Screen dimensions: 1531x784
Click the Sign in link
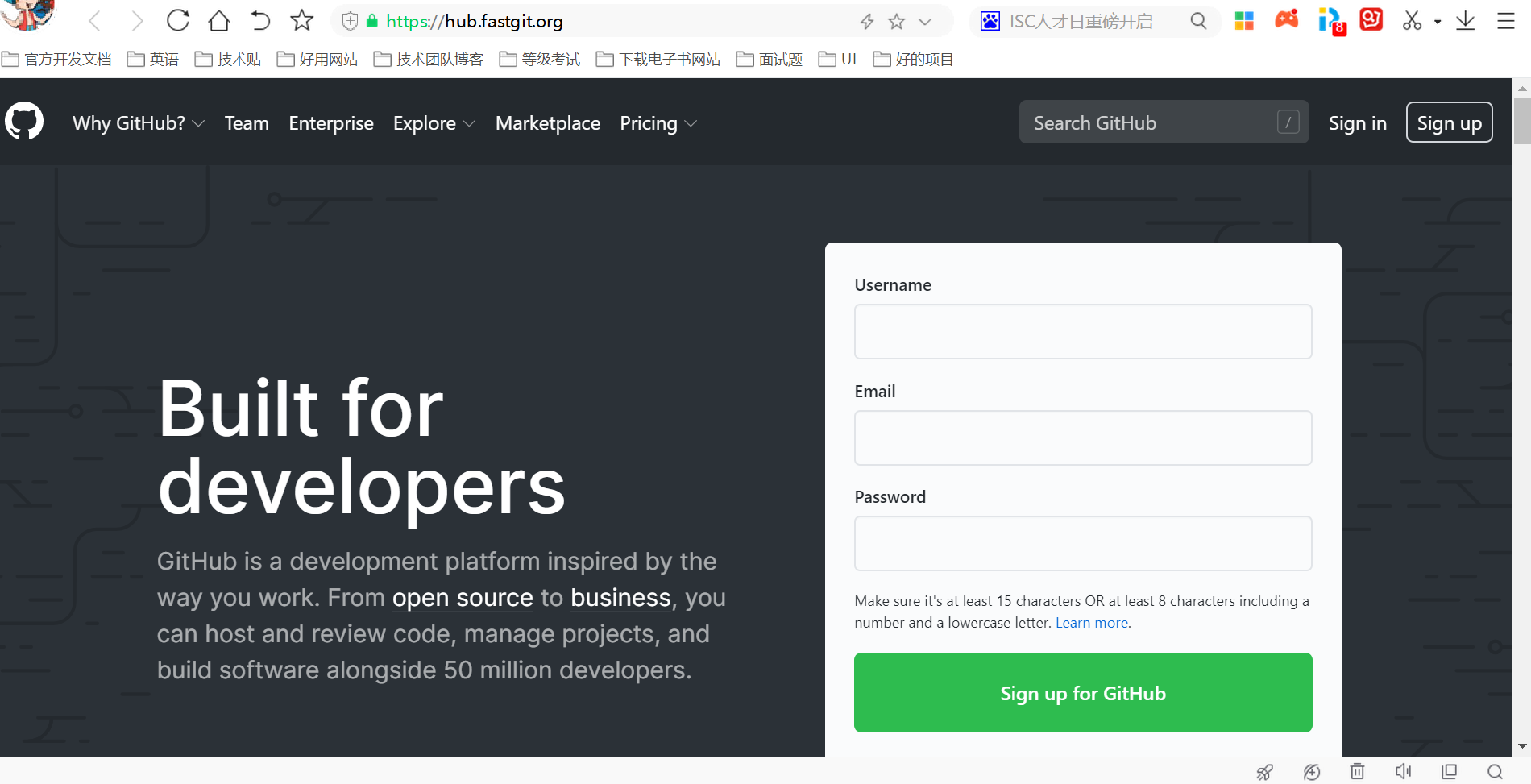point(1358,123)
